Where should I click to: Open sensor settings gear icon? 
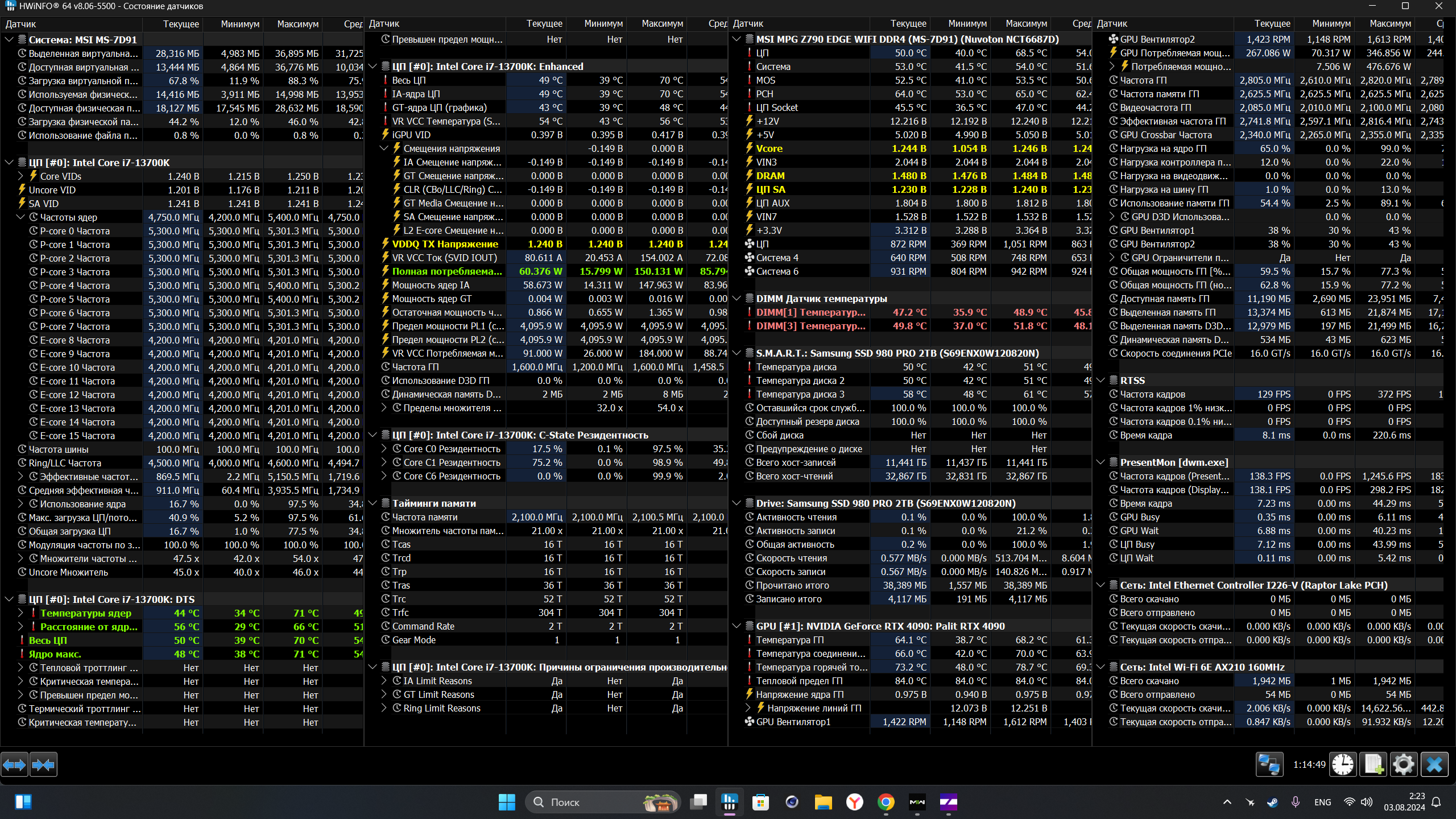pyautogui.click(x=1403, y=764)
